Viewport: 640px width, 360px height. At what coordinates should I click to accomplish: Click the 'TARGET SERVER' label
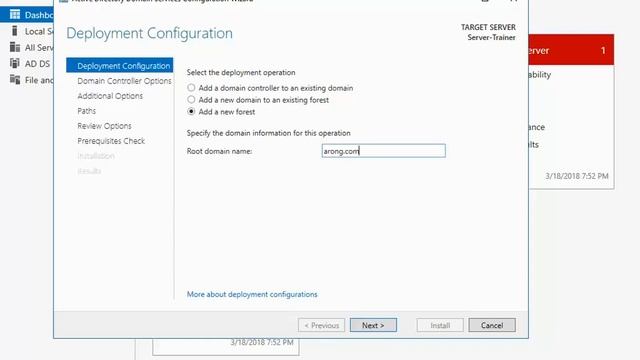click(488, 27)
